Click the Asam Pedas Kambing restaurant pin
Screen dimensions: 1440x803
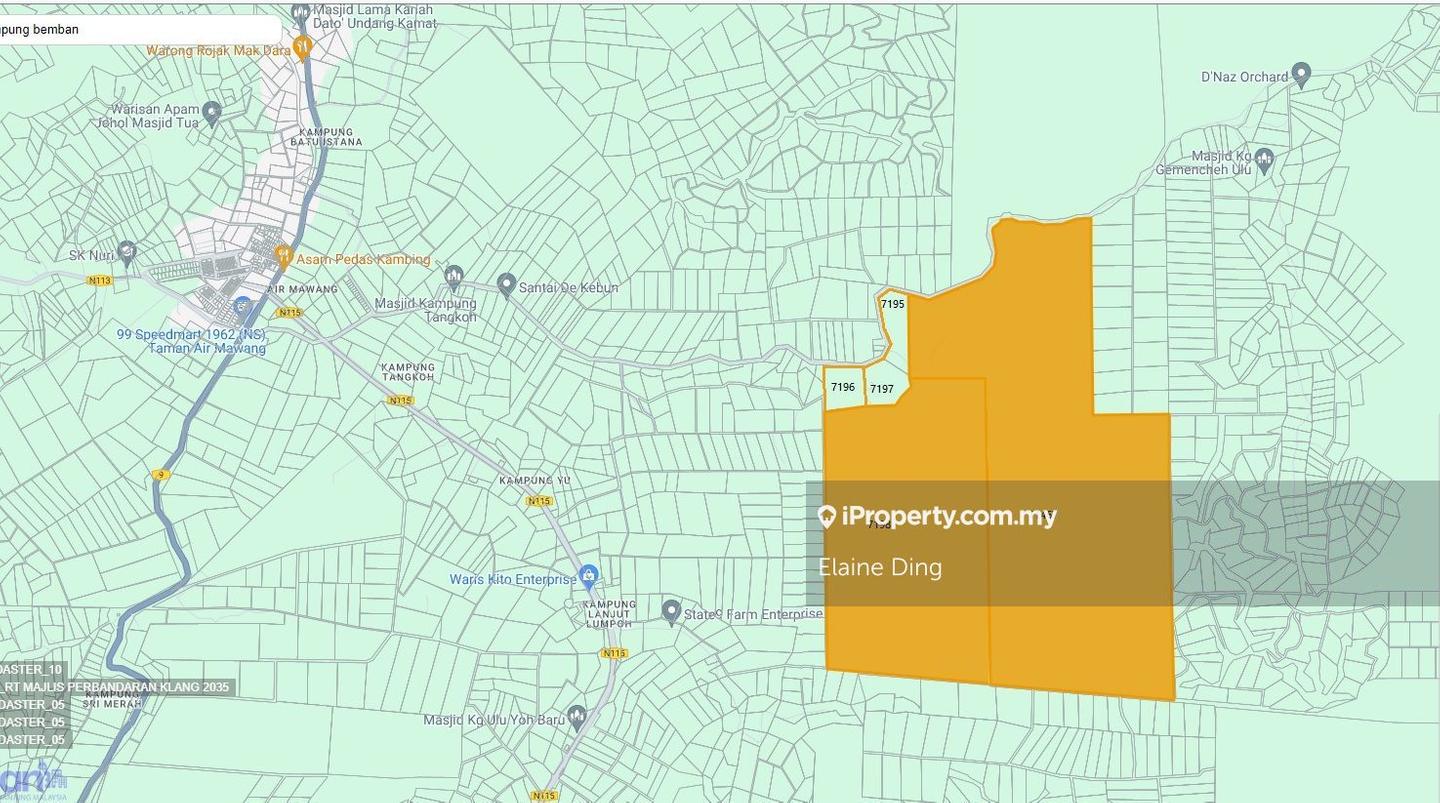click(x=283, y=257)
